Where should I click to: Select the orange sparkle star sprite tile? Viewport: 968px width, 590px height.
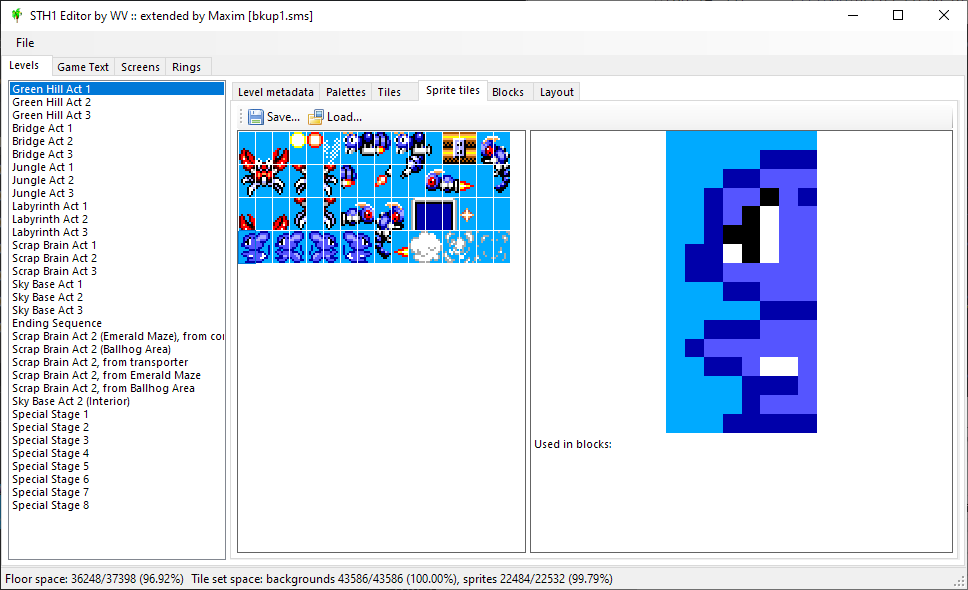[467, 214]
